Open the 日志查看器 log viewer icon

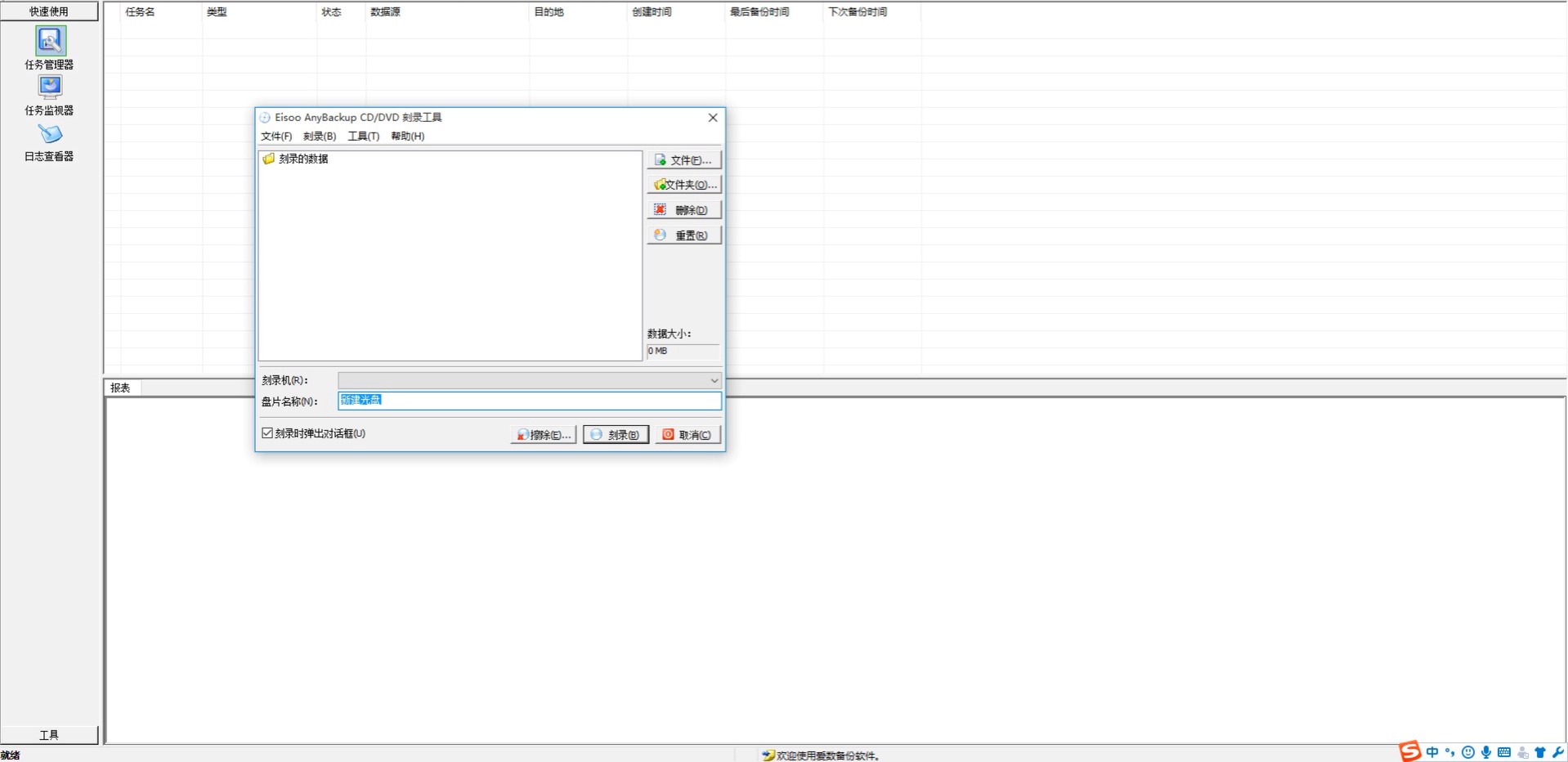tap(49, 133)
